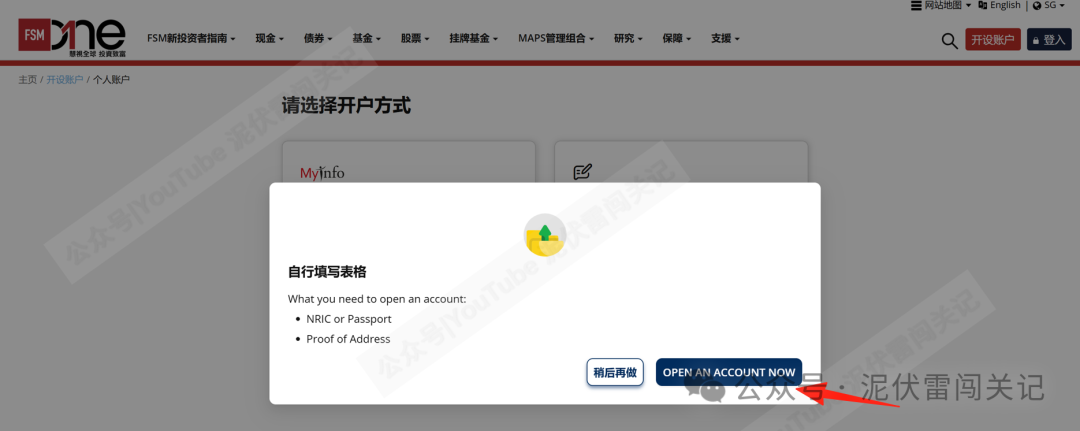
Task: Expand the 现金 menu
Action: pos(269,39)
